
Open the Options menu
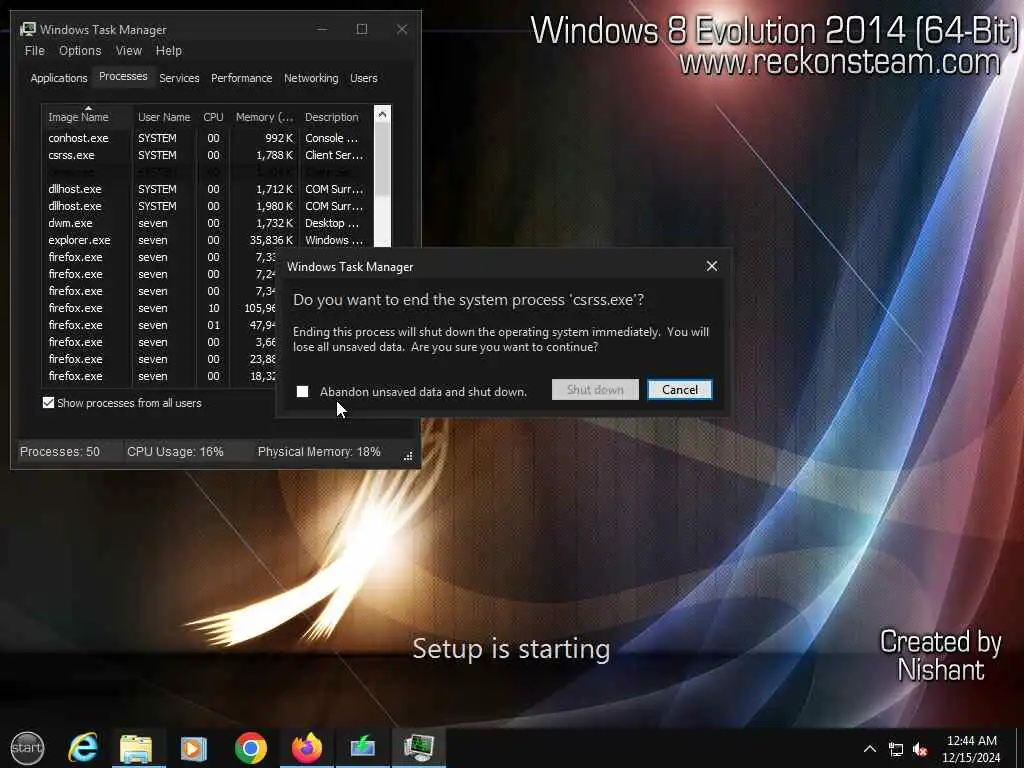[x=80, y=50]
